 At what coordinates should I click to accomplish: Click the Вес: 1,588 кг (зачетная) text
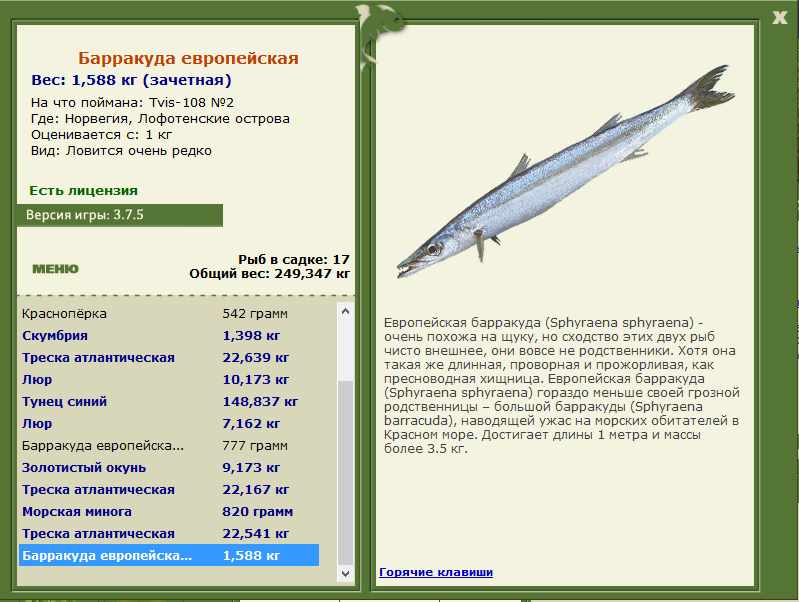point(131,80)
